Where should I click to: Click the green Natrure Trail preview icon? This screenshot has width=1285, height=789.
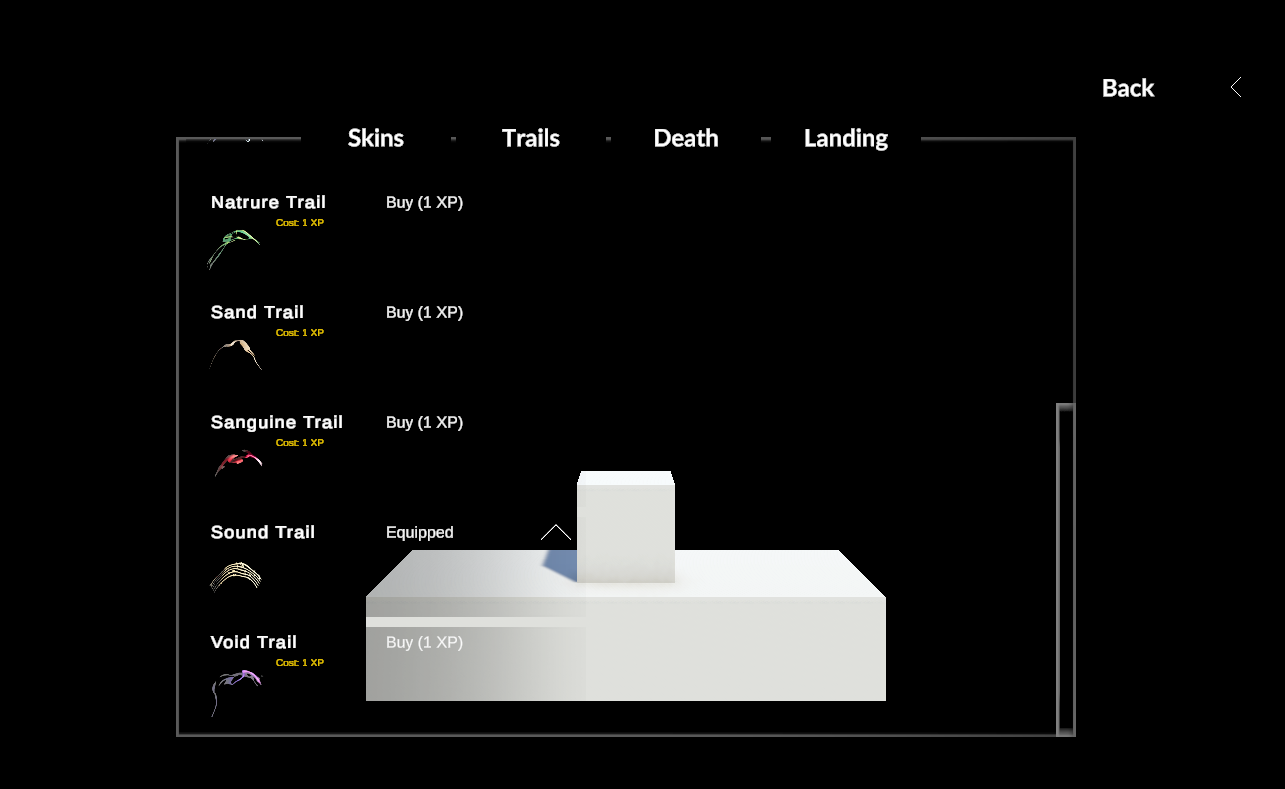pyautogui.click(x=234, y=249)
